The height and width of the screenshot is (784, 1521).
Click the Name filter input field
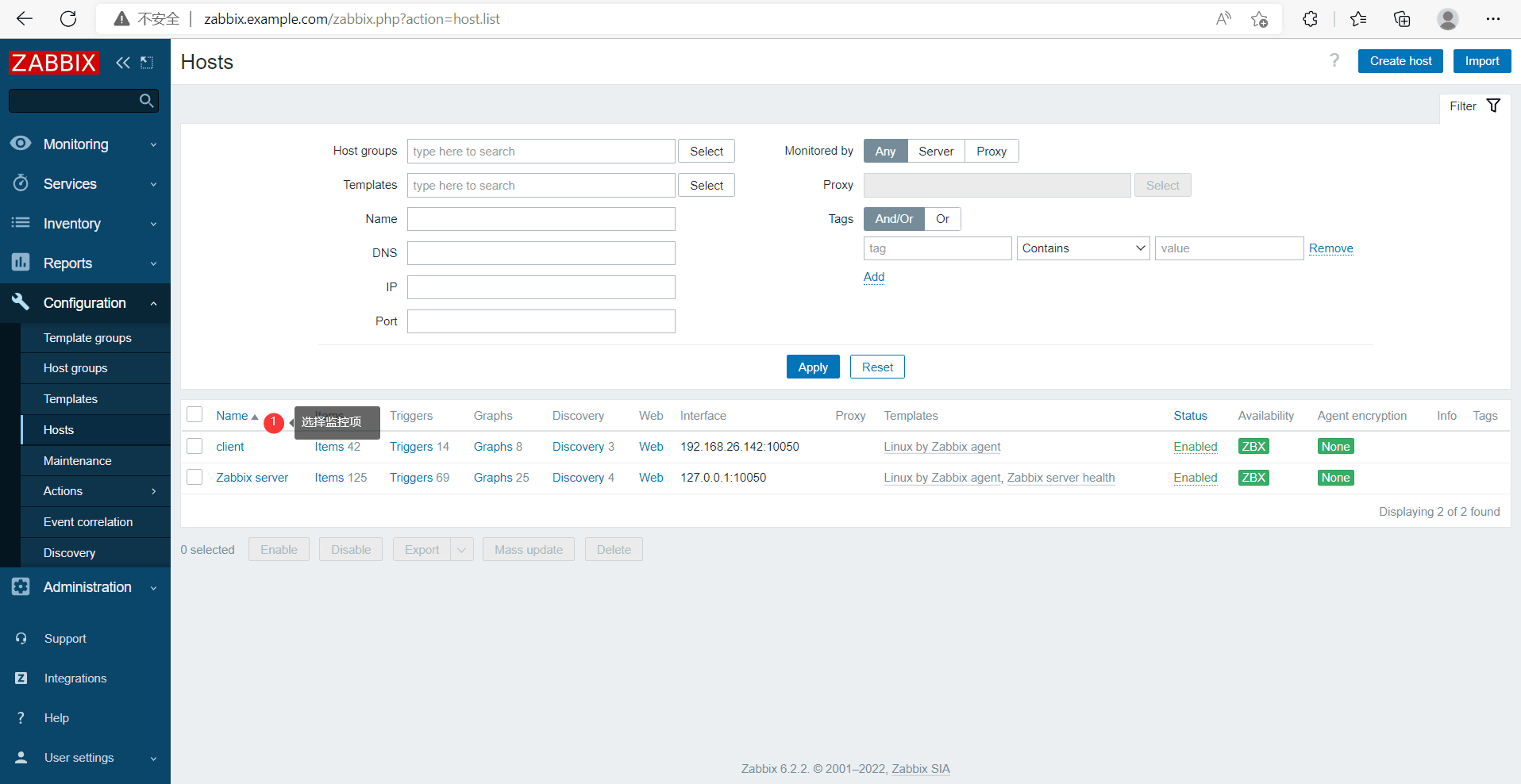click(541, 219)
